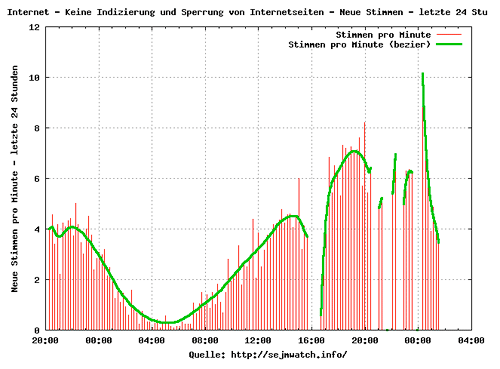500x369 pixels.
Task: Click the y-axis value 0
Action: click(37, 330)
